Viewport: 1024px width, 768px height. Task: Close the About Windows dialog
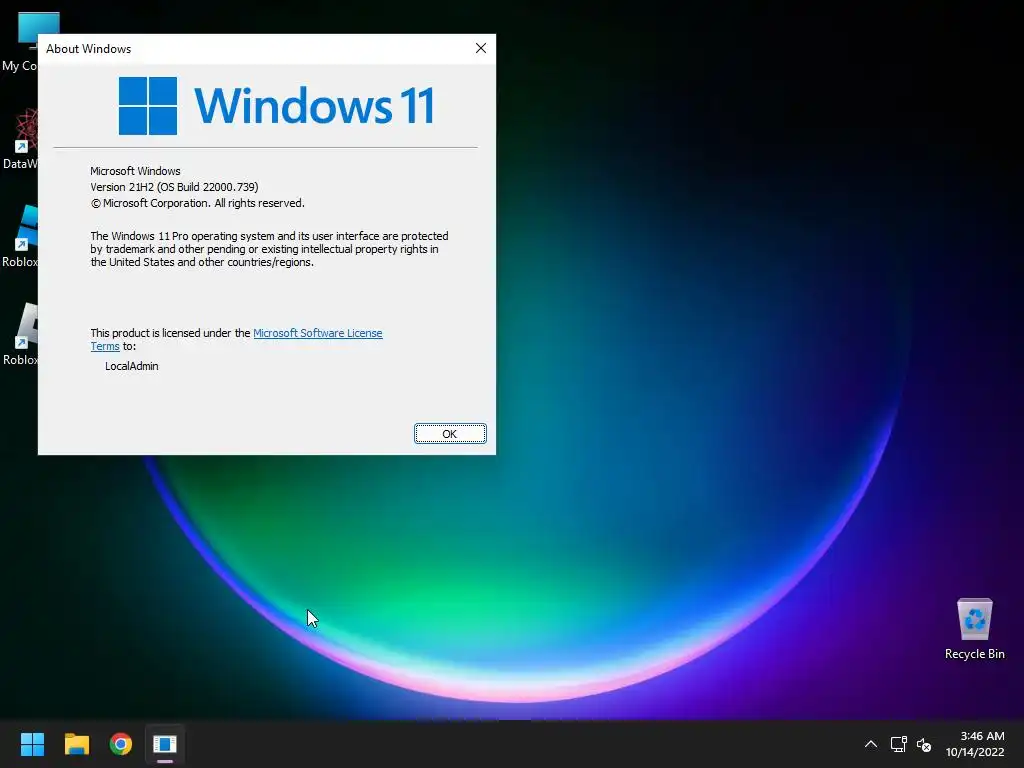pos(481,48)
